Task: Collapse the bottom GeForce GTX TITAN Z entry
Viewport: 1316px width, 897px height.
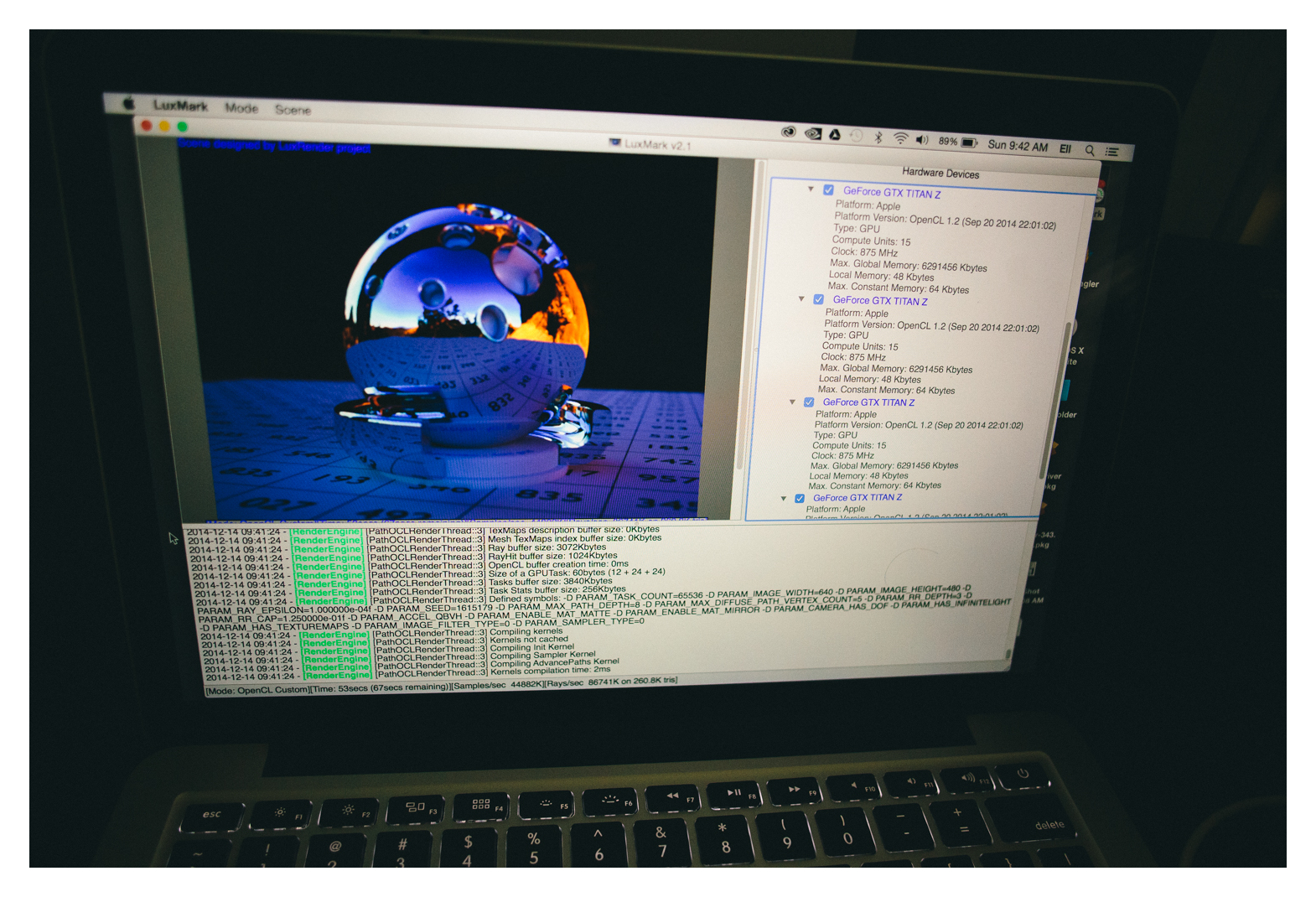Action: coord(784,498)
